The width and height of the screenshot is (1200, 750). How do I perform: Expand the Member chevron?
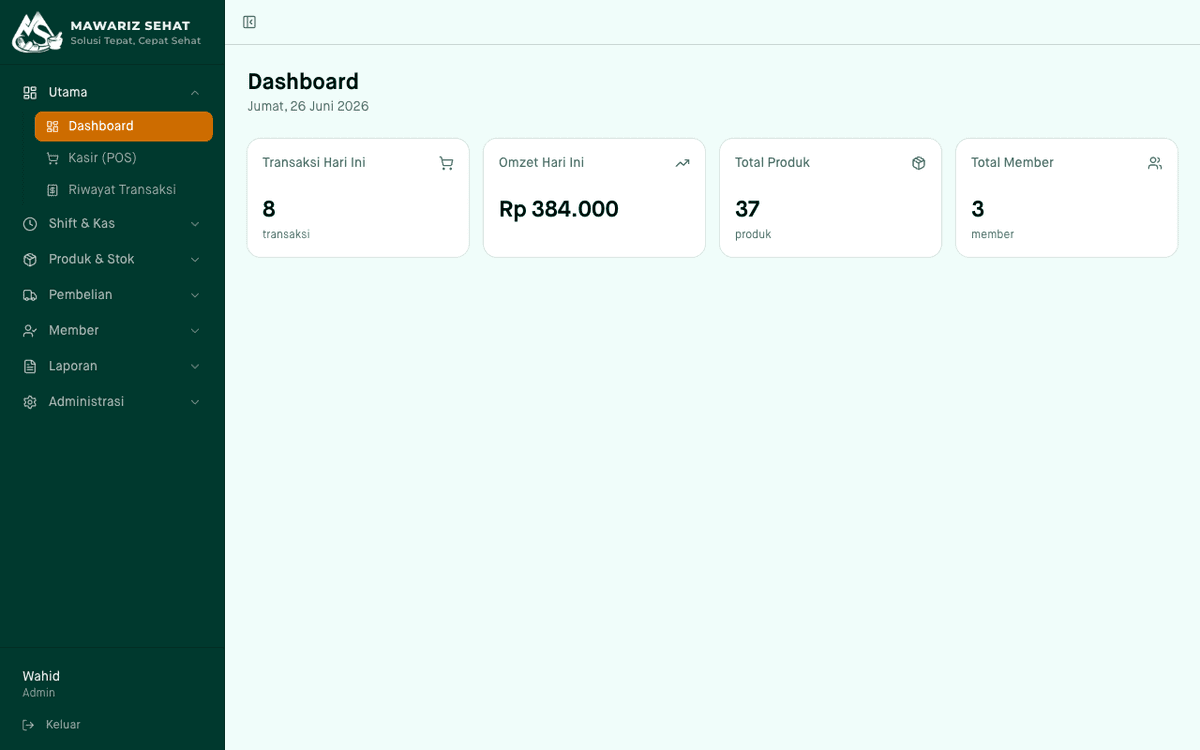pos(195,331)
